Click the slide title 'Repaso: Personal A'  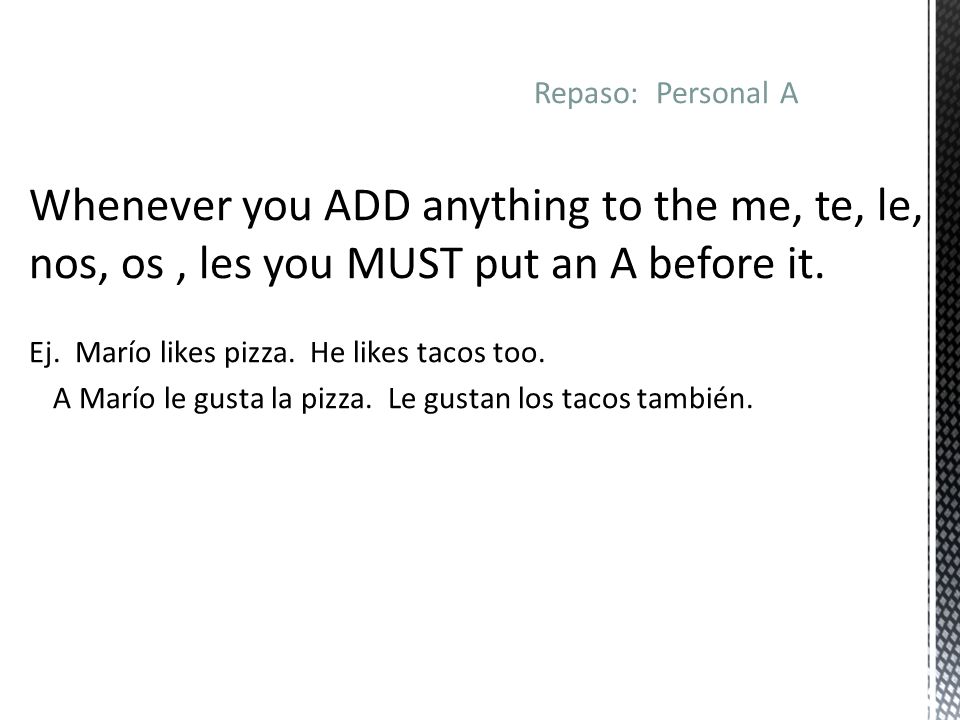666,94
